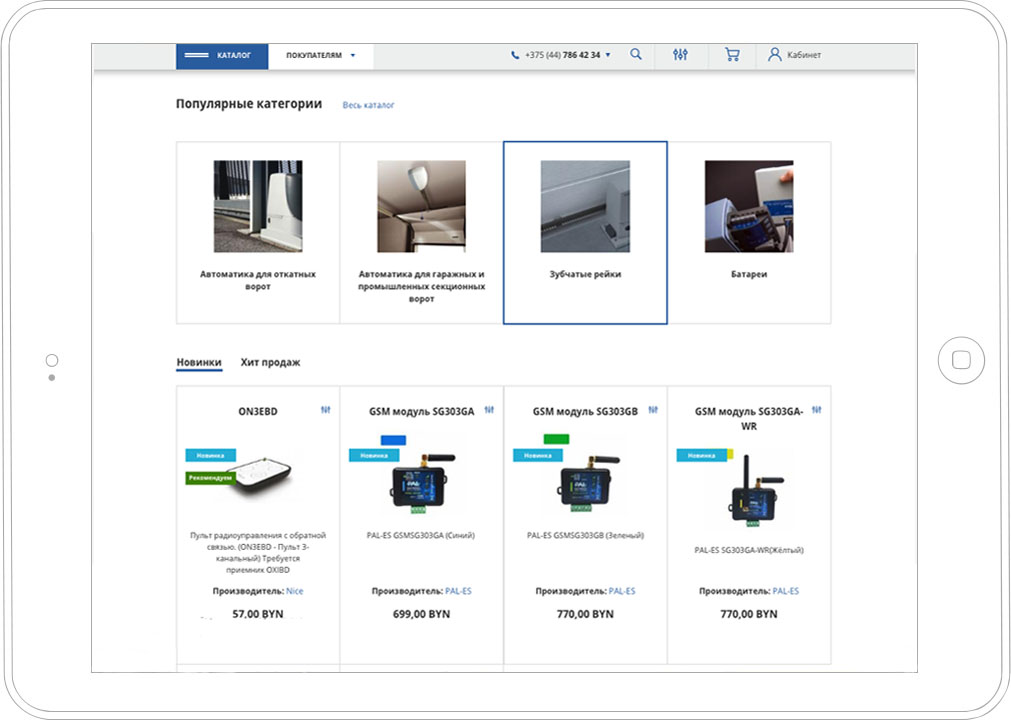Open the Батареи category image
The width and height of the screenshot is (1011, 720).
pyautogui.click(x=749, y=206)
